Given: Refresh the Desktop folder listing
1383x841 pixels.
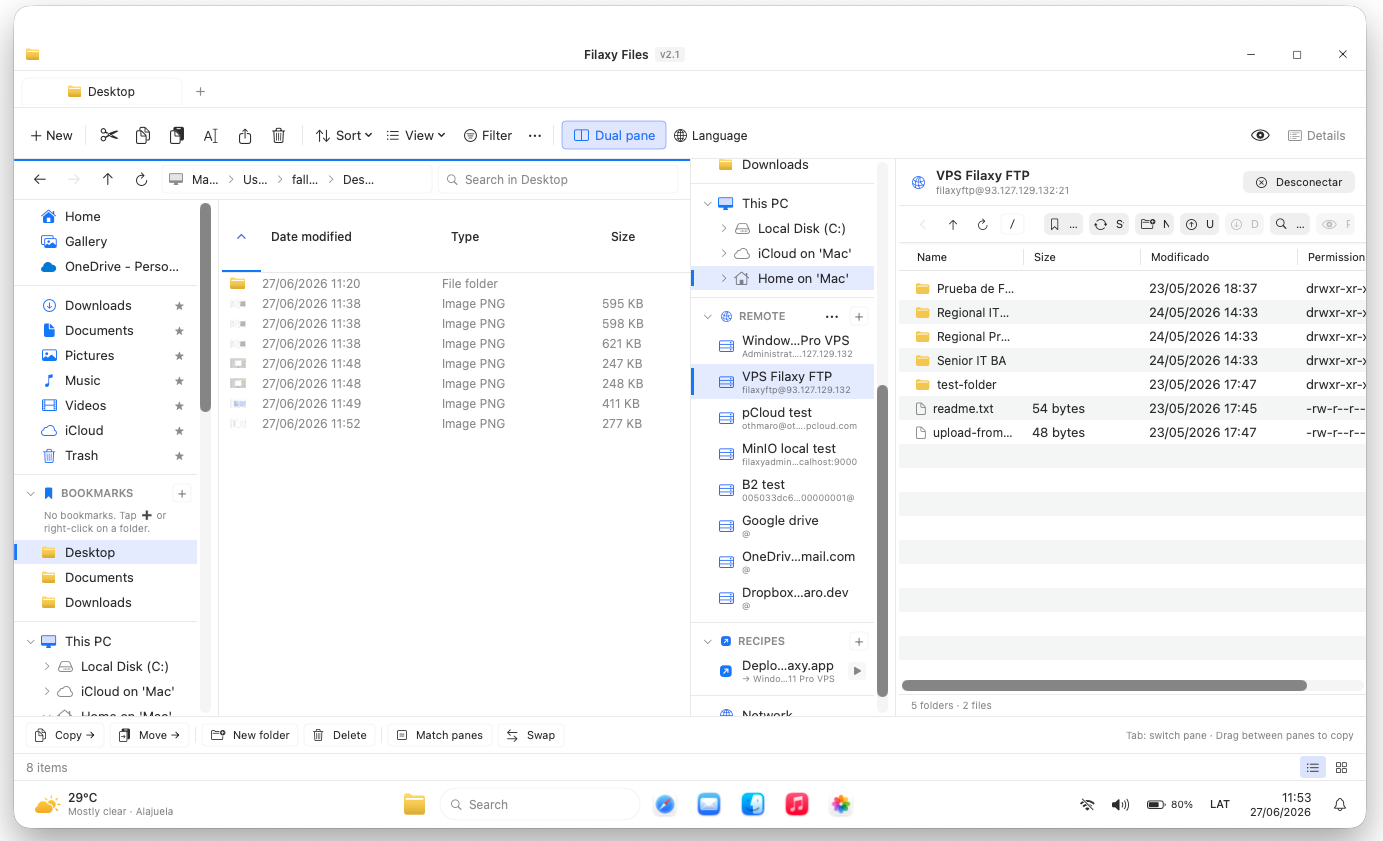Looking at the screenshot, I should pos(141,179).
